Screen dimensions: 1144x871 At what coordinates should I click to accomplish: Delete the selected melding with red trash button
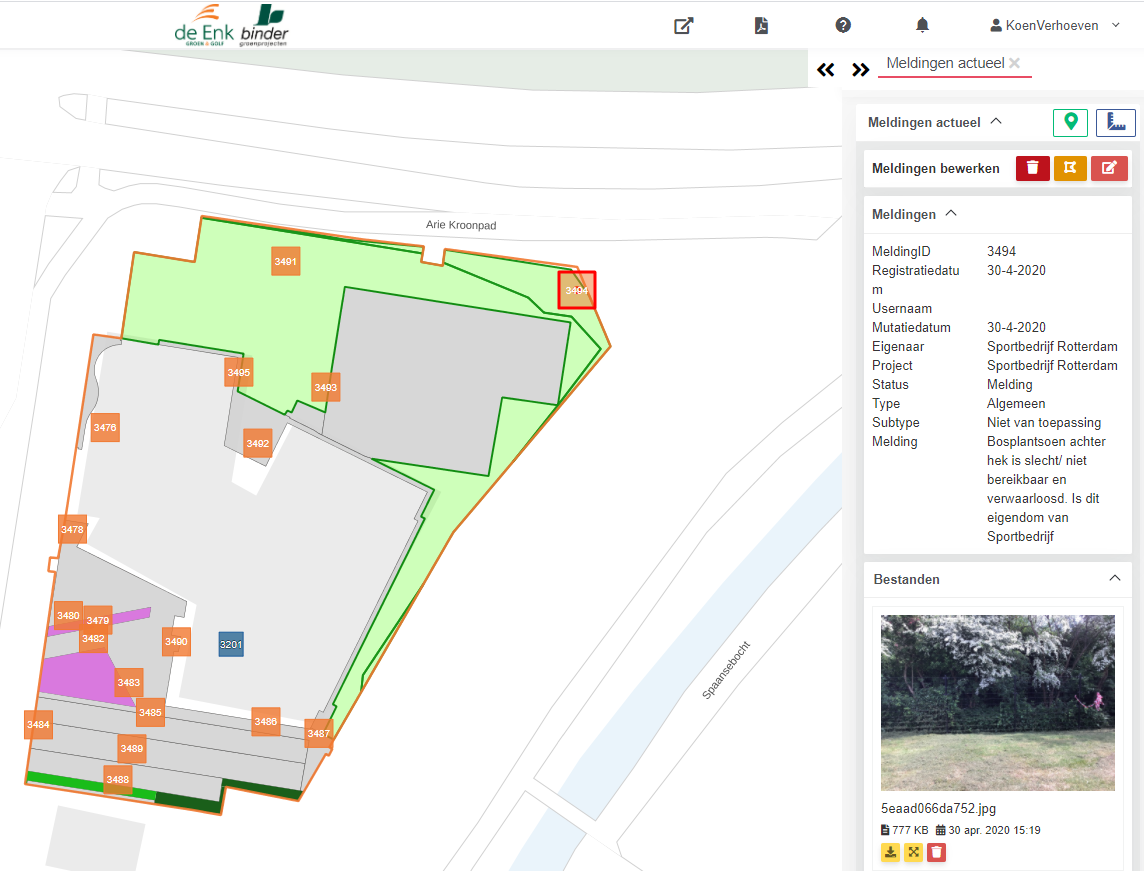click(1032, 168)
